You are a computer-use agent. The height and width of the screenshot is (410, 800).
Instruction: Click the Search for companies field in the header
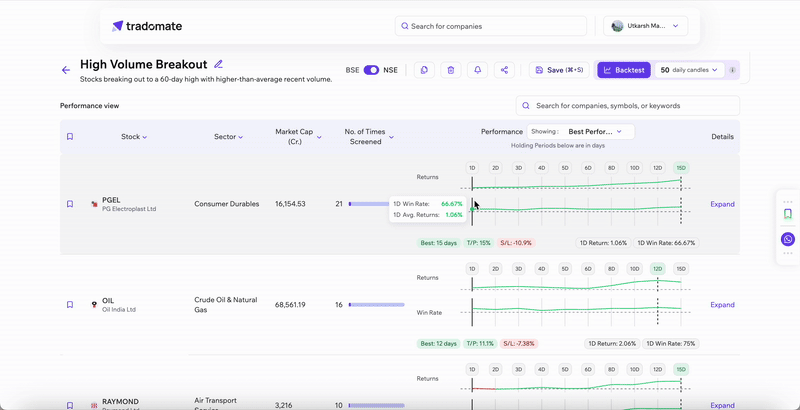tap(491, 26)
